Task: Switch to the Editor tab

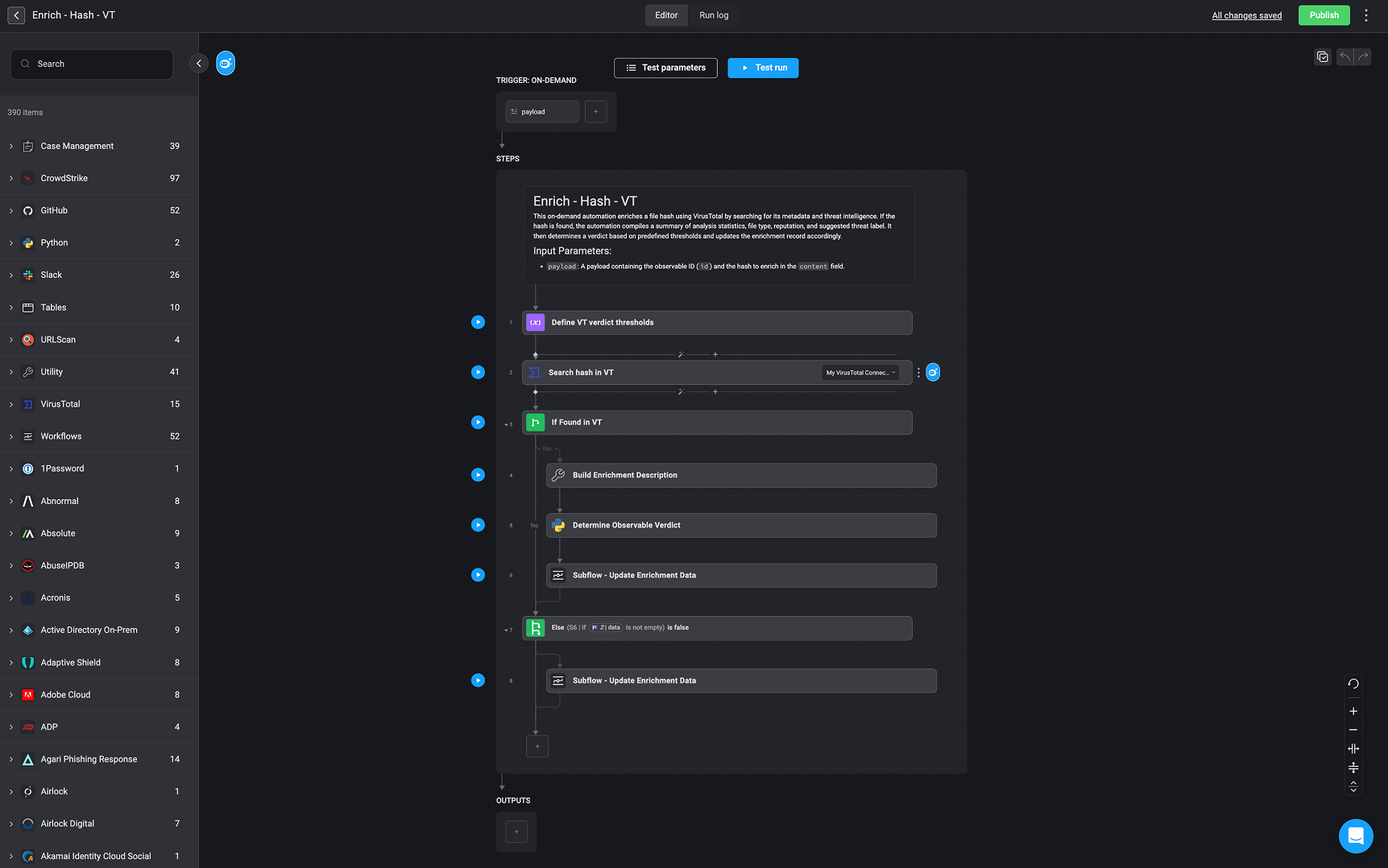Action: [666, 15]
